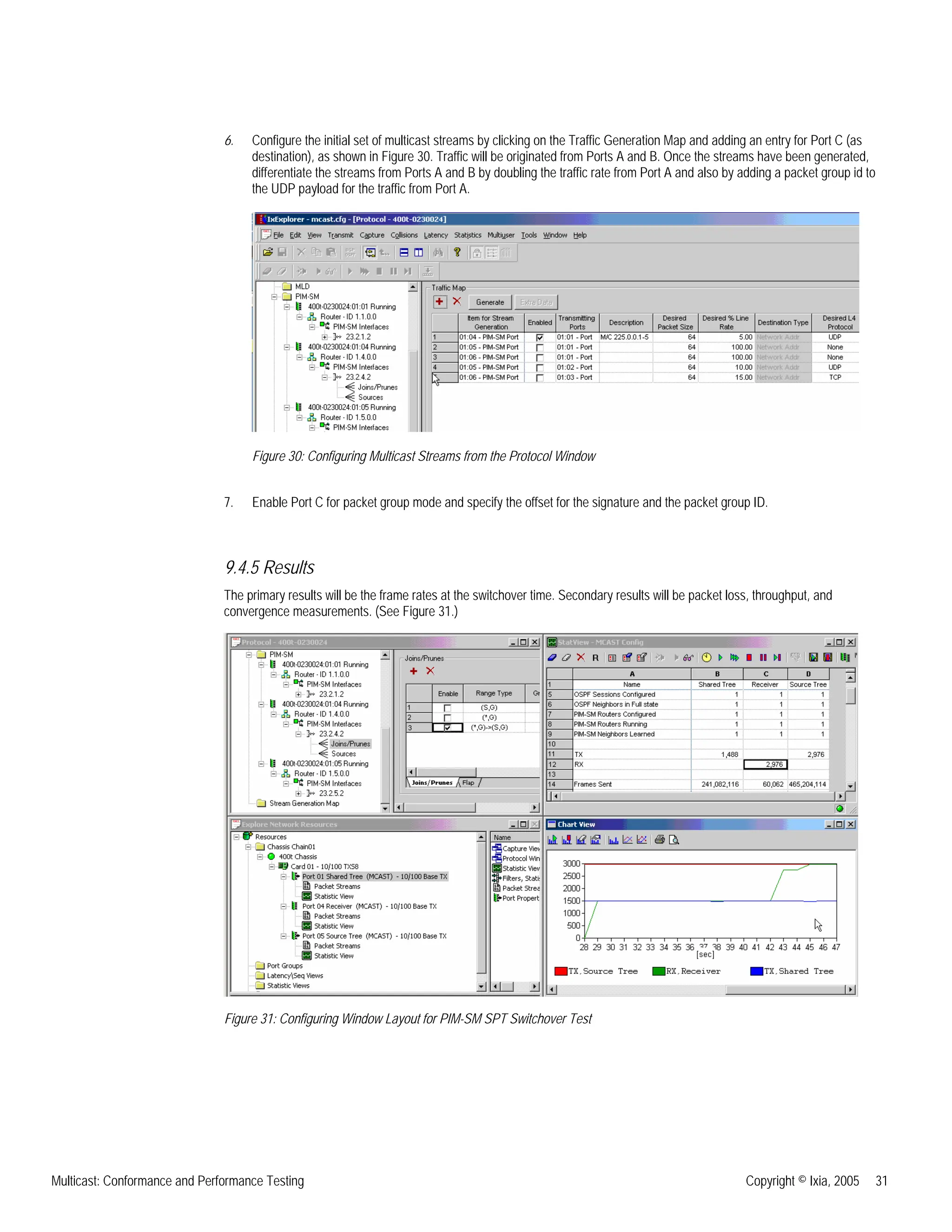This screenshot has height=1232, width=952.
Task: Click the eraser icon at StatView toolbar start
Action: pyautogui.click(x=552, y=657)
